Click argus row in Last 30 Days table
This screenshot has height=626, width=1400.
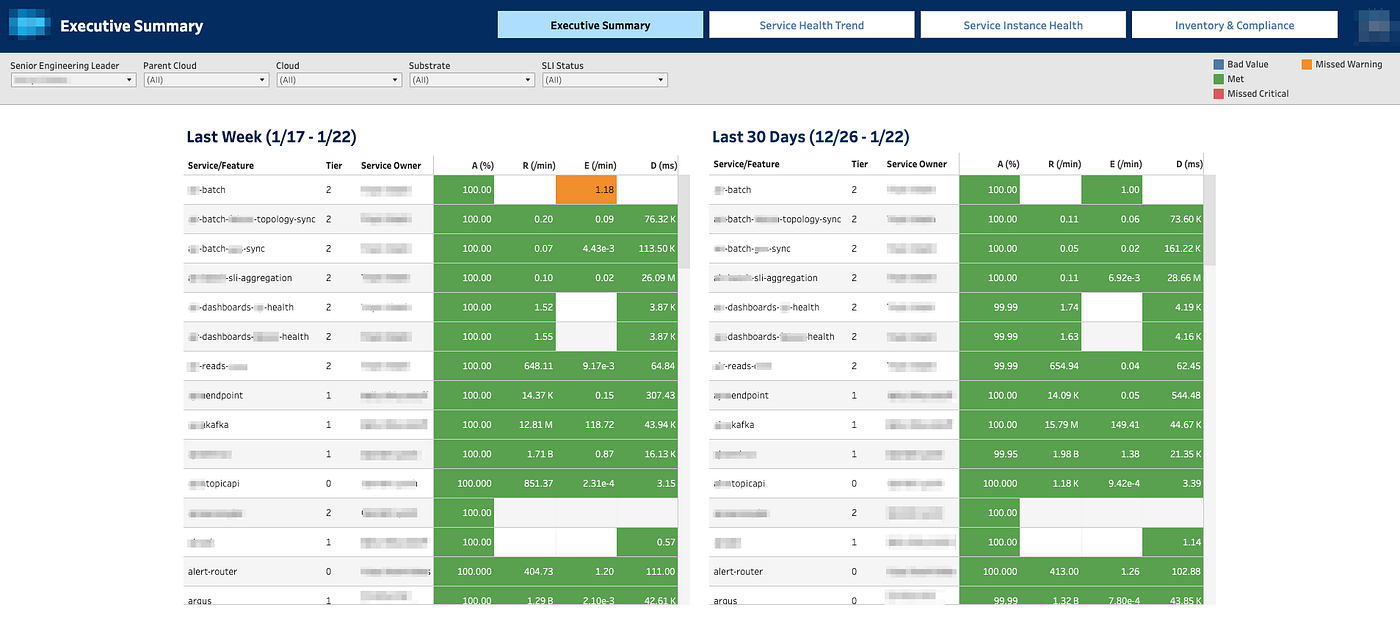pos(957,597)
